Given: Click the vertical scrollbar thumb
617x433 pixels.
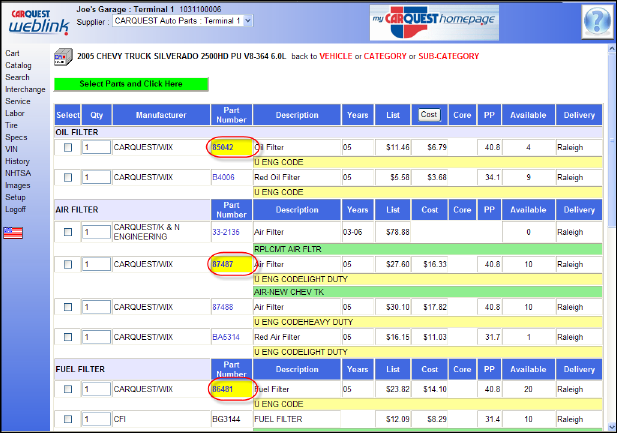Looking at the screenshot, I should pyautogui.click(x=612, y=140).
